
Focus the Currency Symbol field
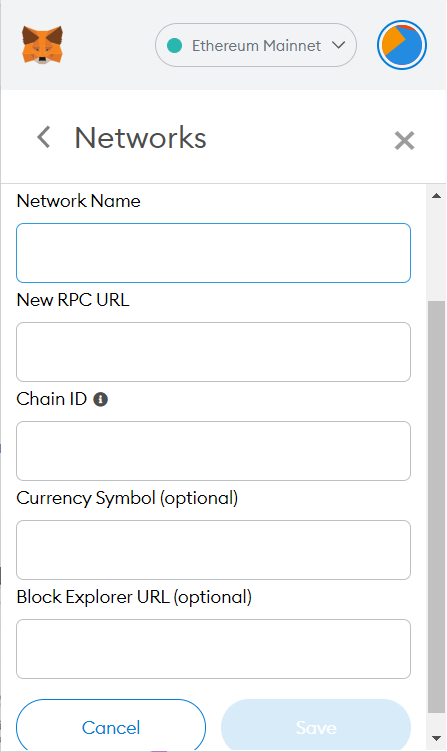pyautogui.click(x=213, y=550)
